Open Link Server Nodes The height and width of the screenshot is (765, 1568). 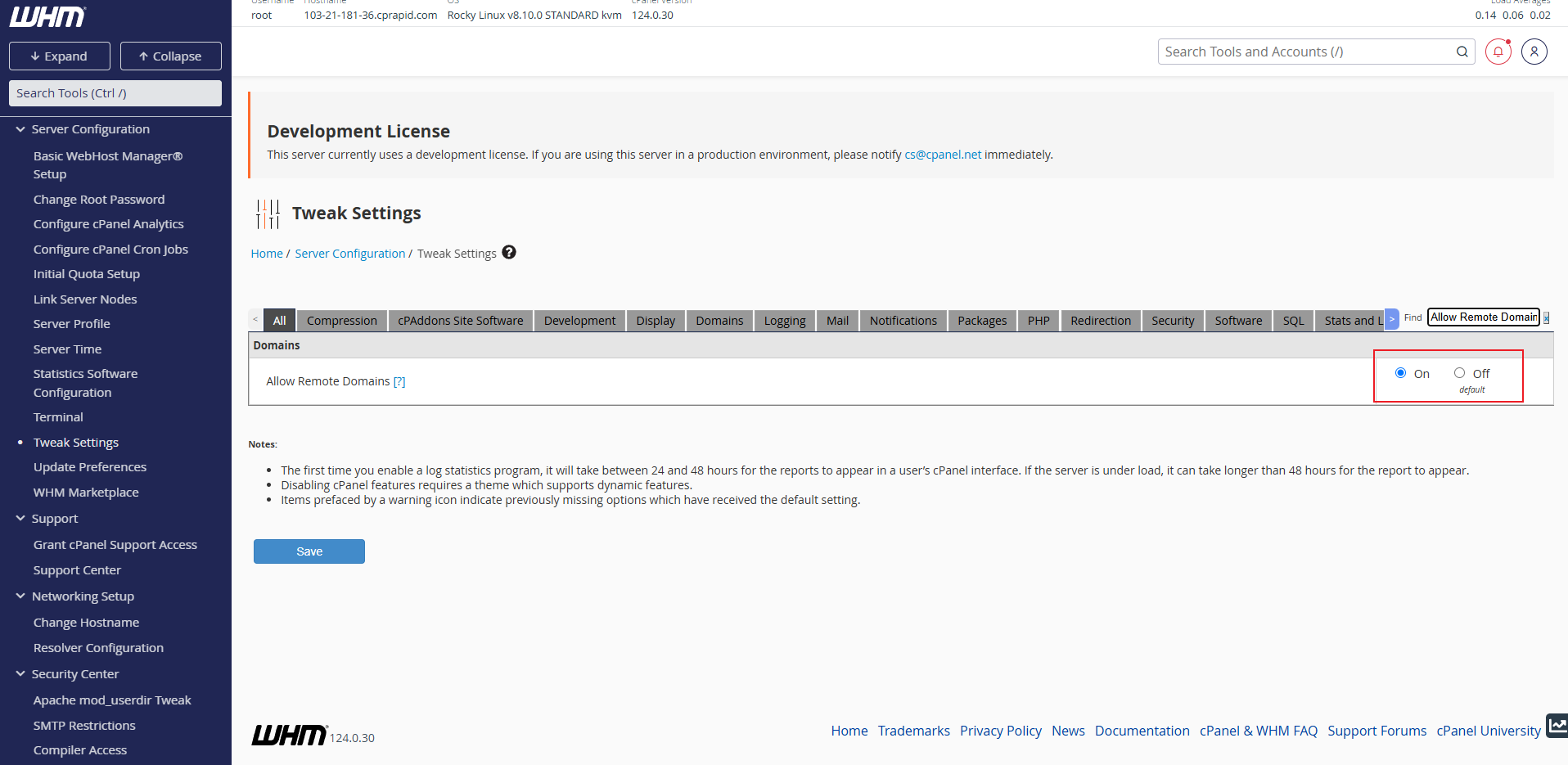[x=85, y=299]
